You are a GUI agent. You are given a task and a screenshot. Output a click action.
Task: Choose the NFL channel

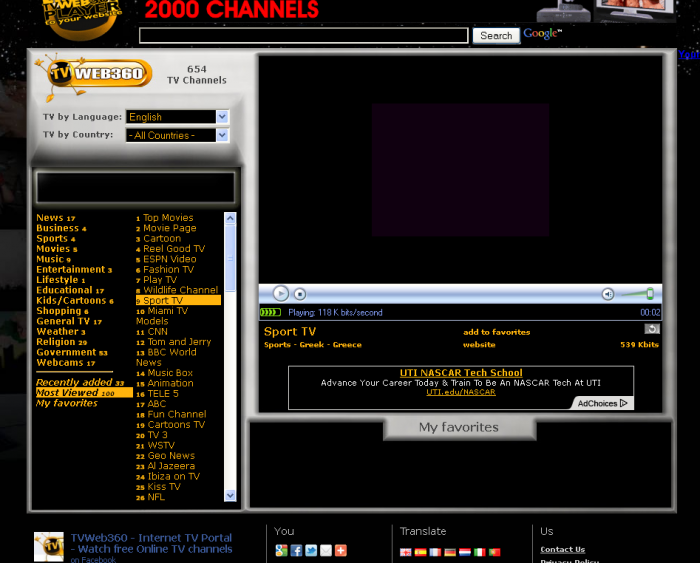tap(150, 497)
